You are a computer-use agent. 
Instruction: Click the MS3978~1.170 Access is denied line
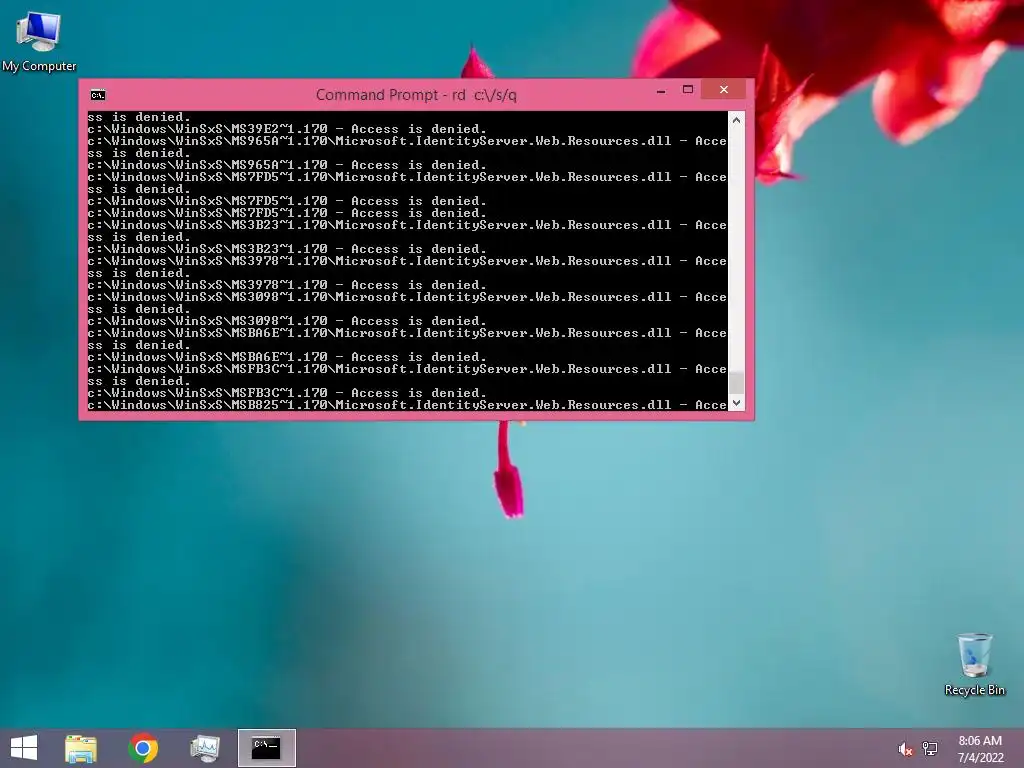287,285
